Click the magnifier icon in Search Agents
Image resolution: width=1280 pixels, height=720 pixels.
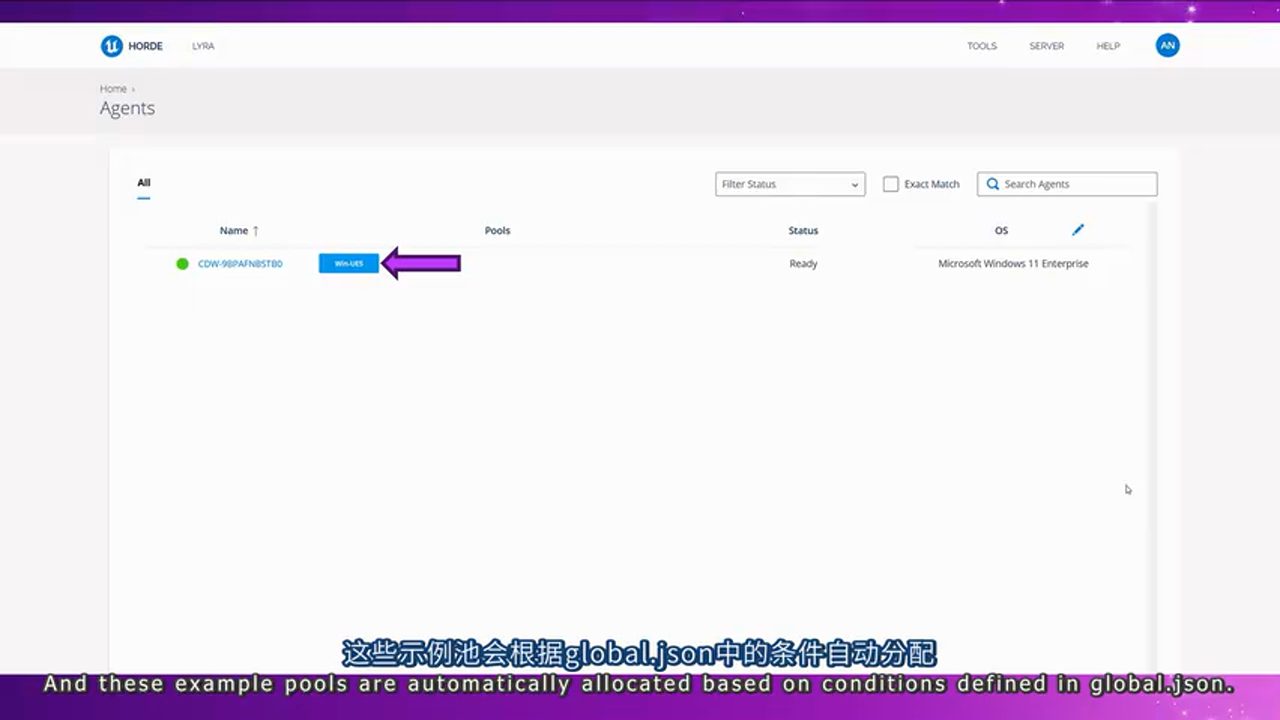pos(992,184)
